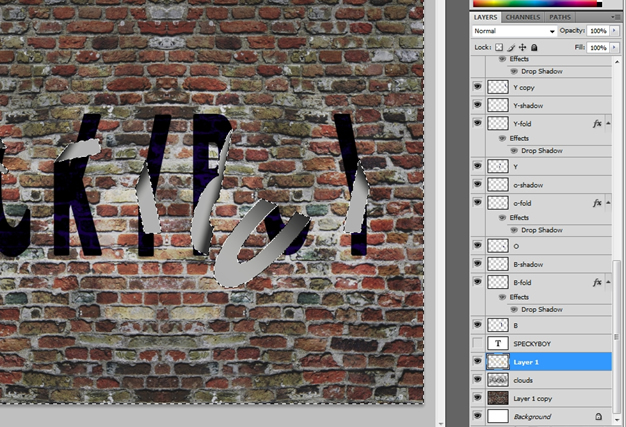
Task: Click thumbnail of the B layer
Action: 498,325
